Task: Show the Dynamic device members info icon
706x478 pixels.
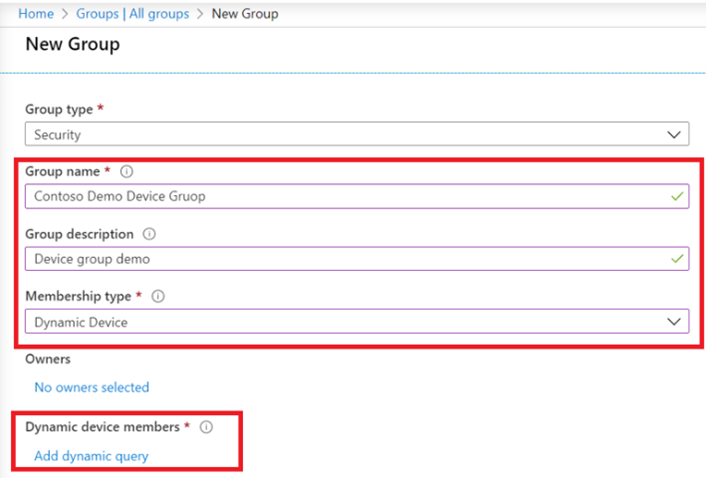Action: point(206,427)
